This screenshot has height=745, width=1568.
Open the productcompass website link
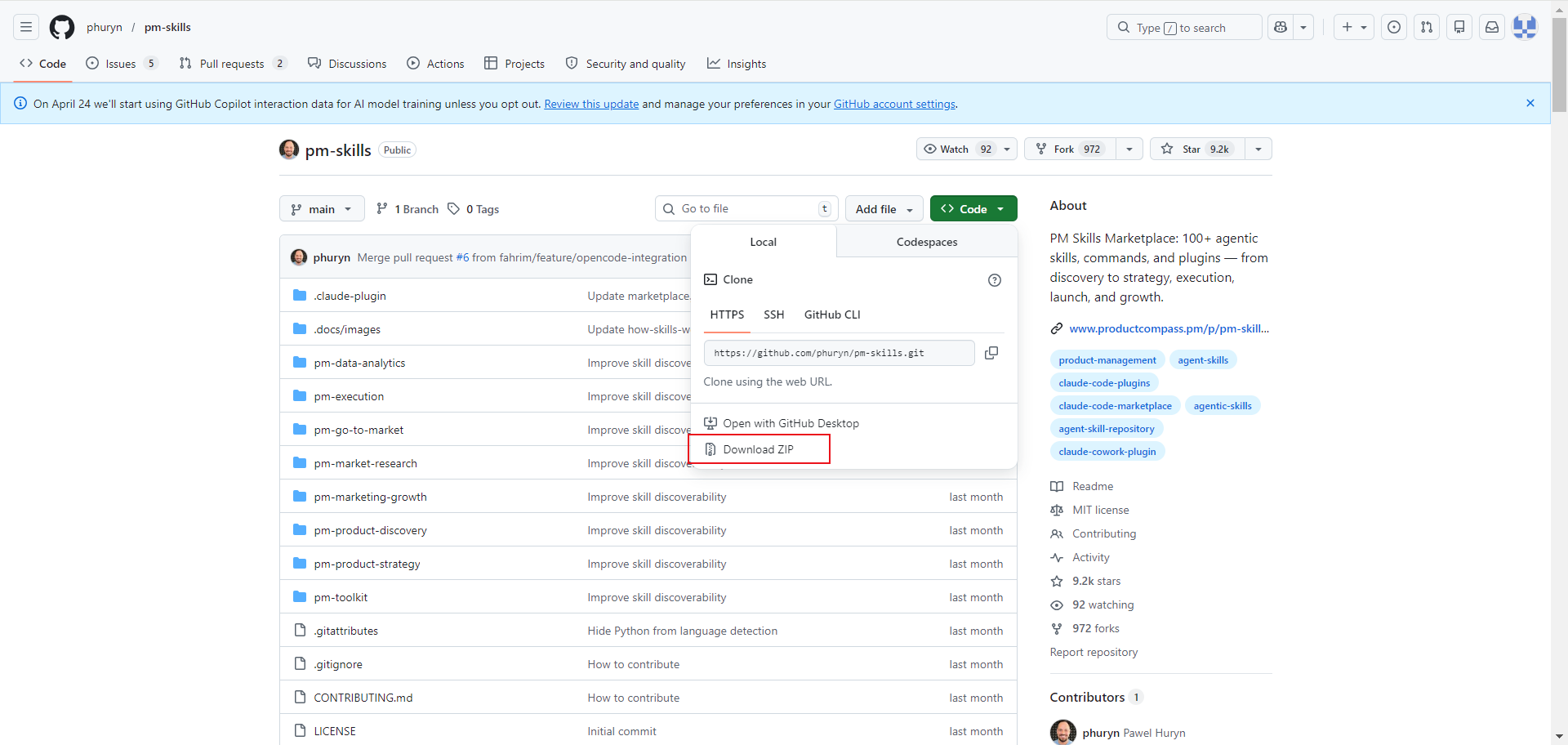1169,328
